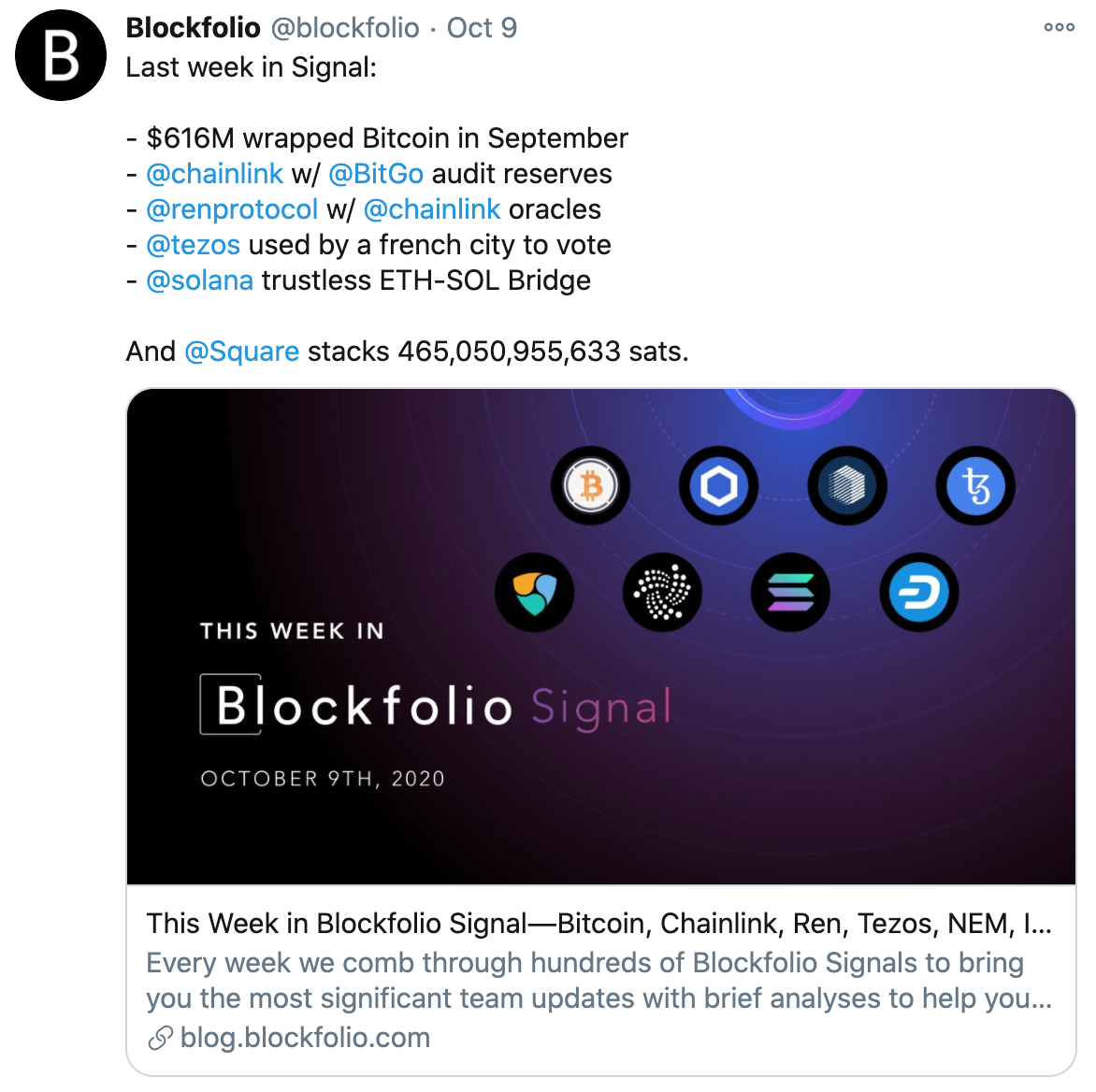
Task: Click the @blockfolio username handle
Action: (347, 27)
